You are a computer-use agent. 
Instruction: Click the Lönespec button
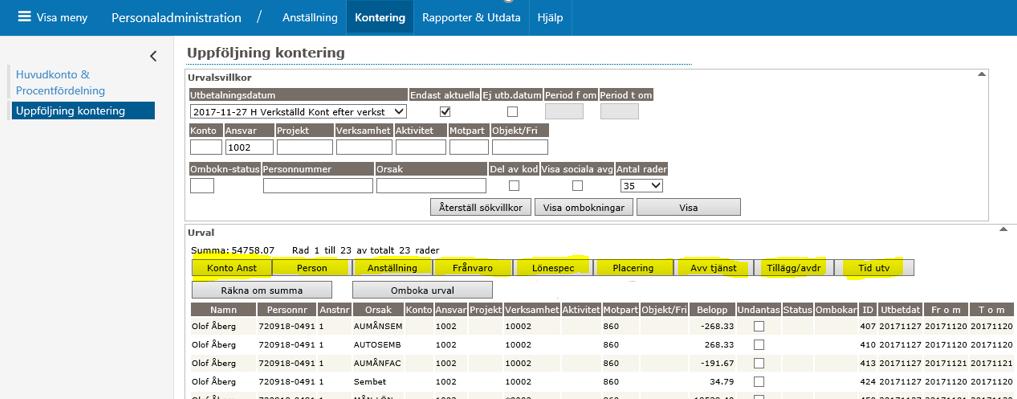click(553, 268)
